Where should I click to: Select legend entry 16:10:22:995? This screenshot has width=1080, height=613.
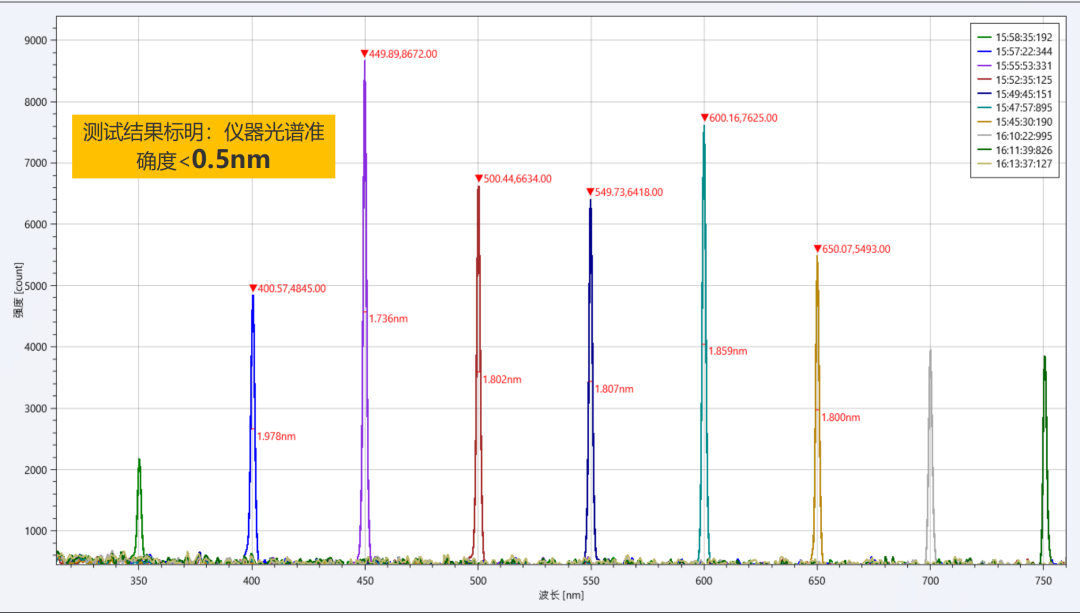(1015, 136)
